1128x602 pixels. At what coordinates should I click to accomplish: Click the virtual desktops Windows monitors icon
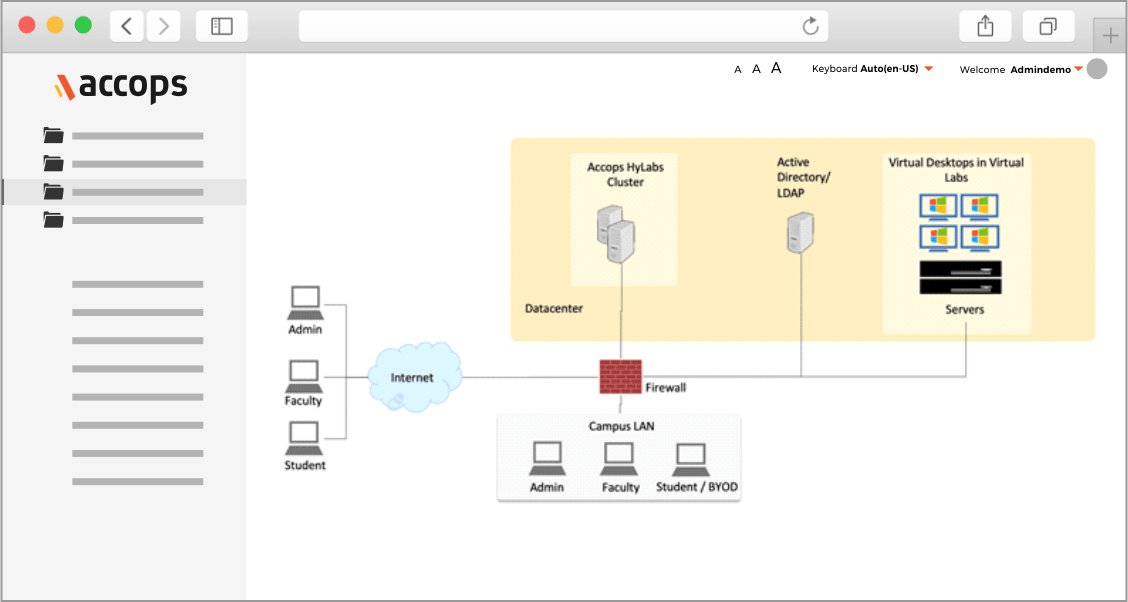[x=960, y=222]
